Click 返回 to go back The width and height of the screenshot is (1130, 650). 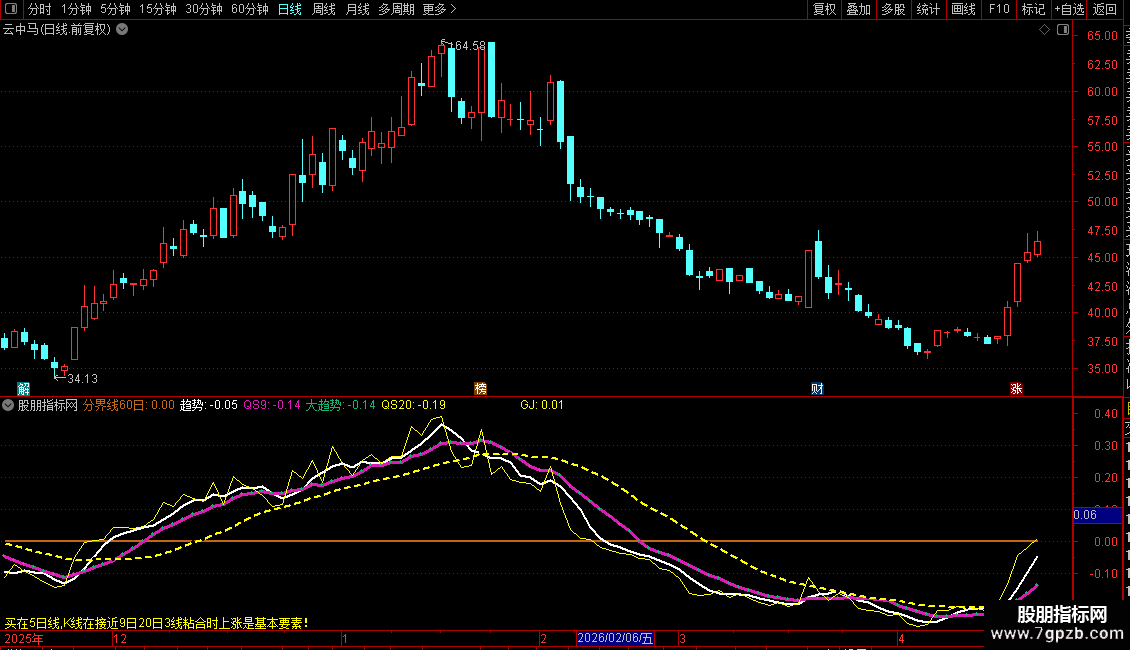pyautogui.click(x=1105, y=9)
